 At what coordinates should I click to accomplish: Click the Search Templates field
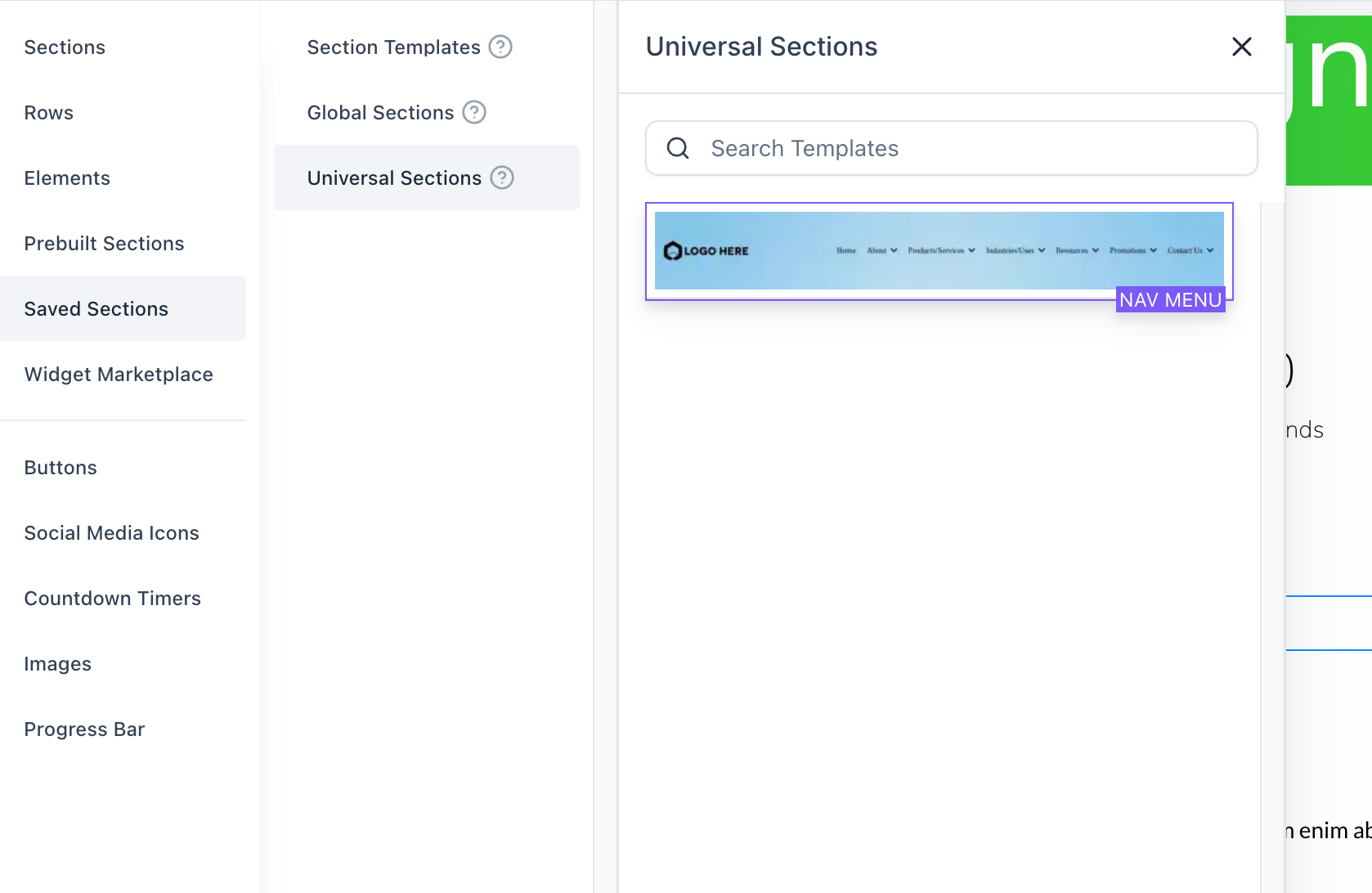[952, 148]
